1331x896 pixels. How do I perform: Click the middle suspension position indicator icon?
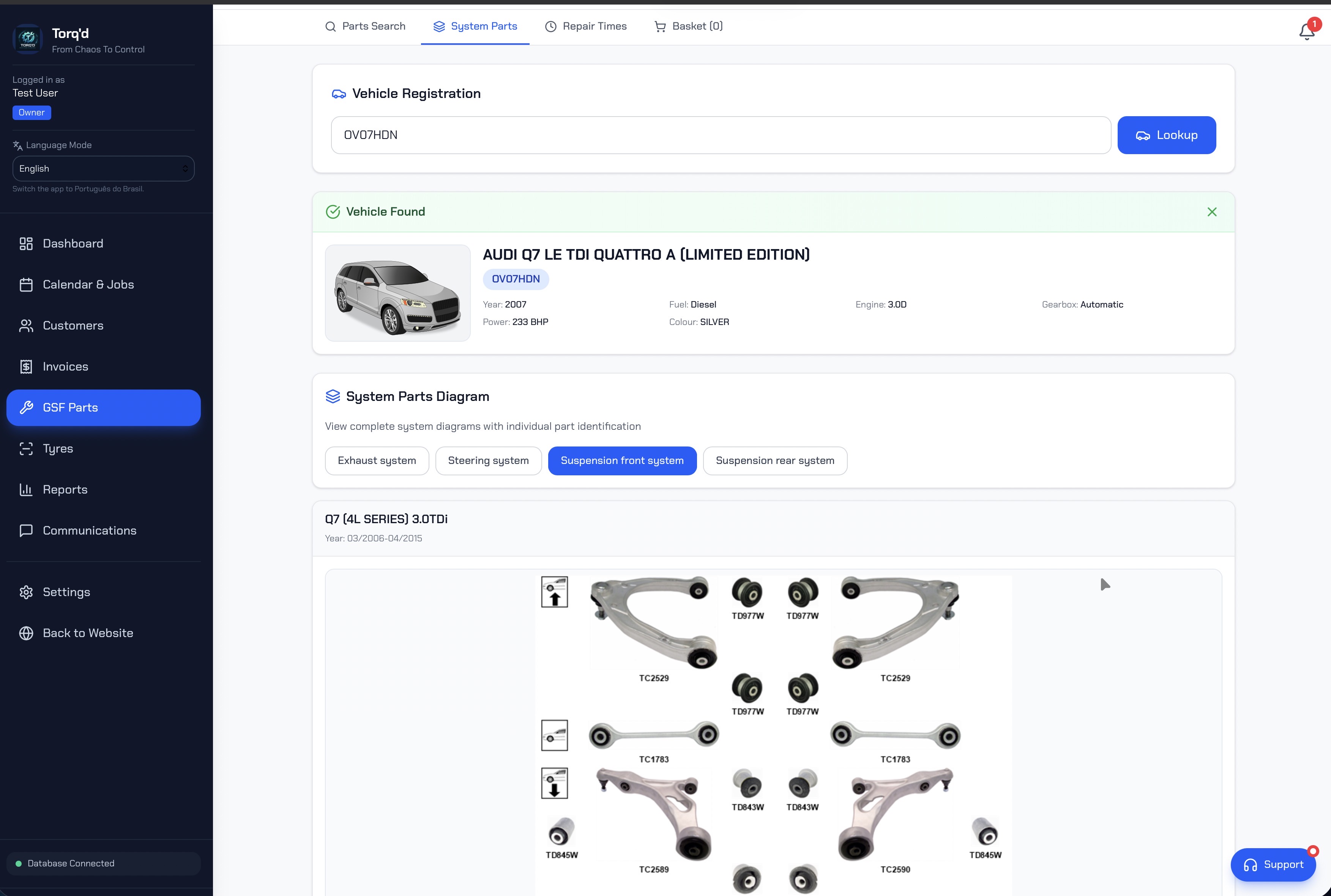pos(554,735)
